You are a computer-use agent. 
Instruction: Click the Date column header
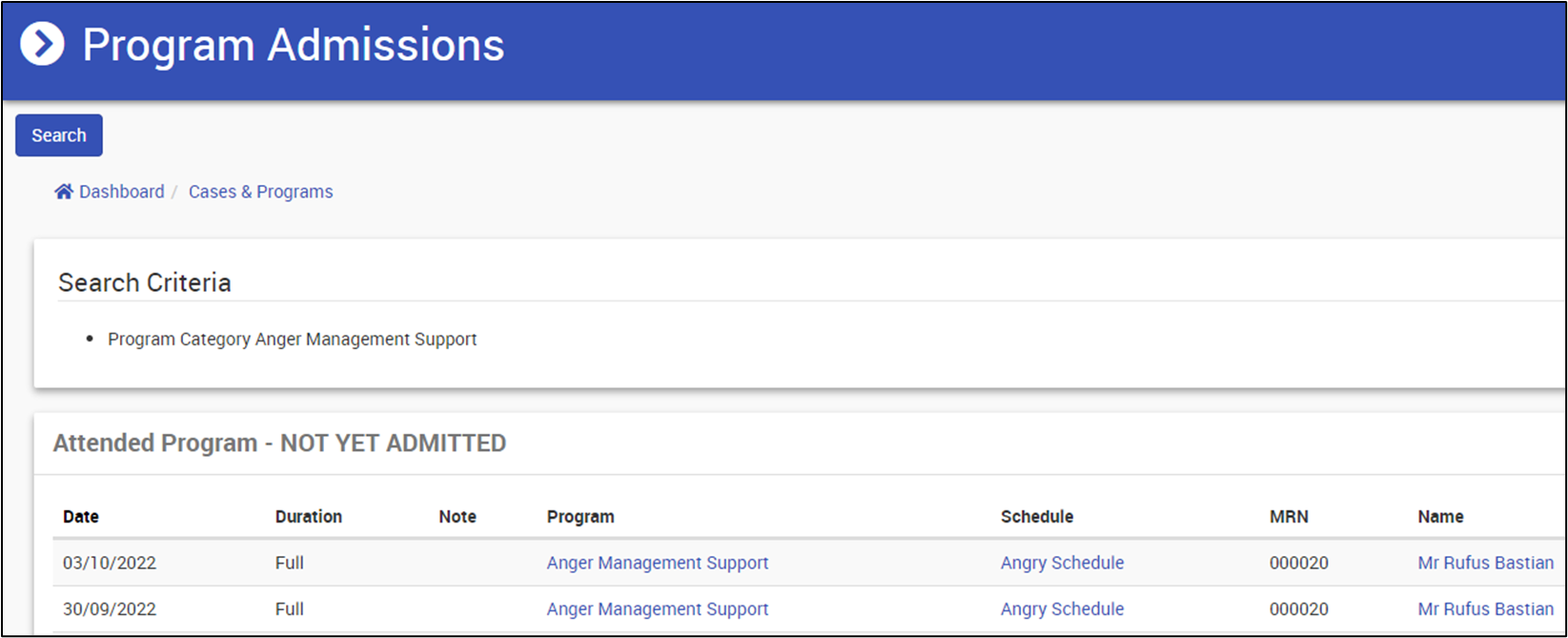tap(81, 517)
